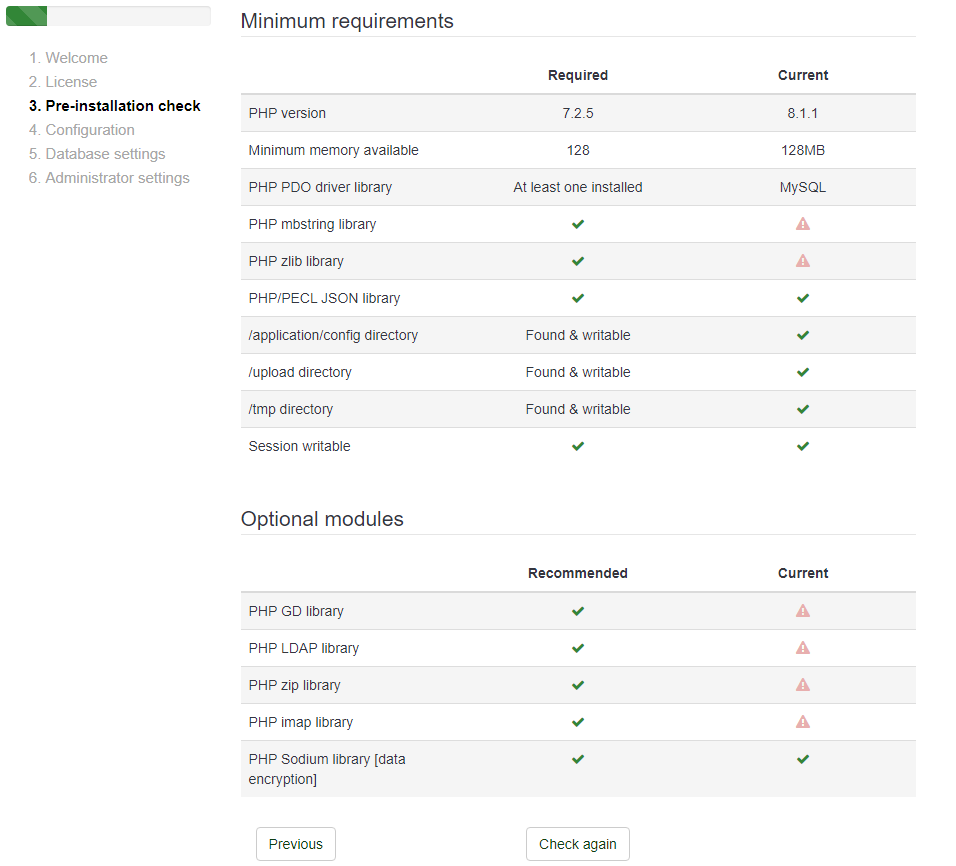Click current checkmark for PHP Sodium library

(802, 759)
